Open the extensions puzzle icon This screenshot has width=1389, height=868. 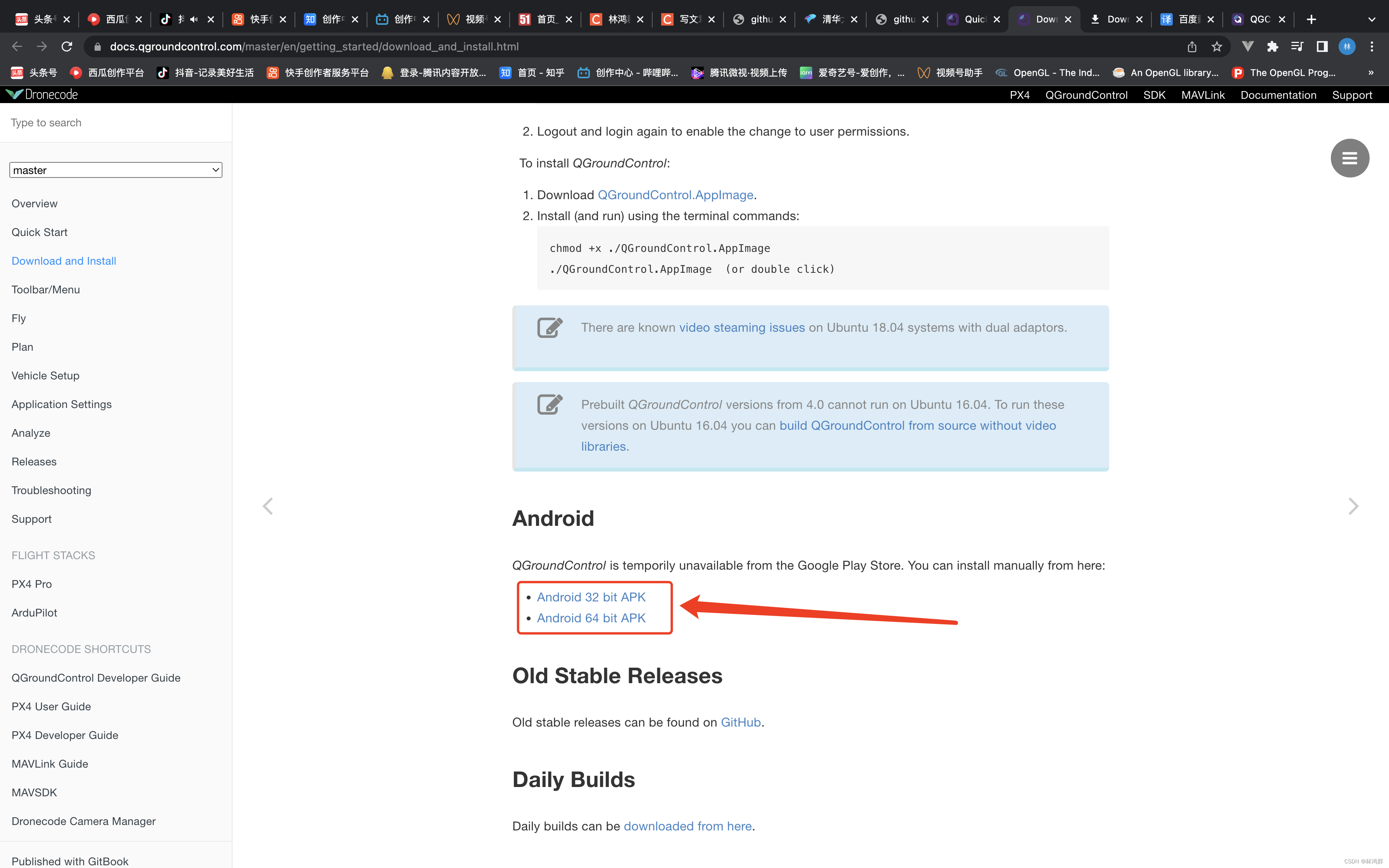[x=1272, y=46]
